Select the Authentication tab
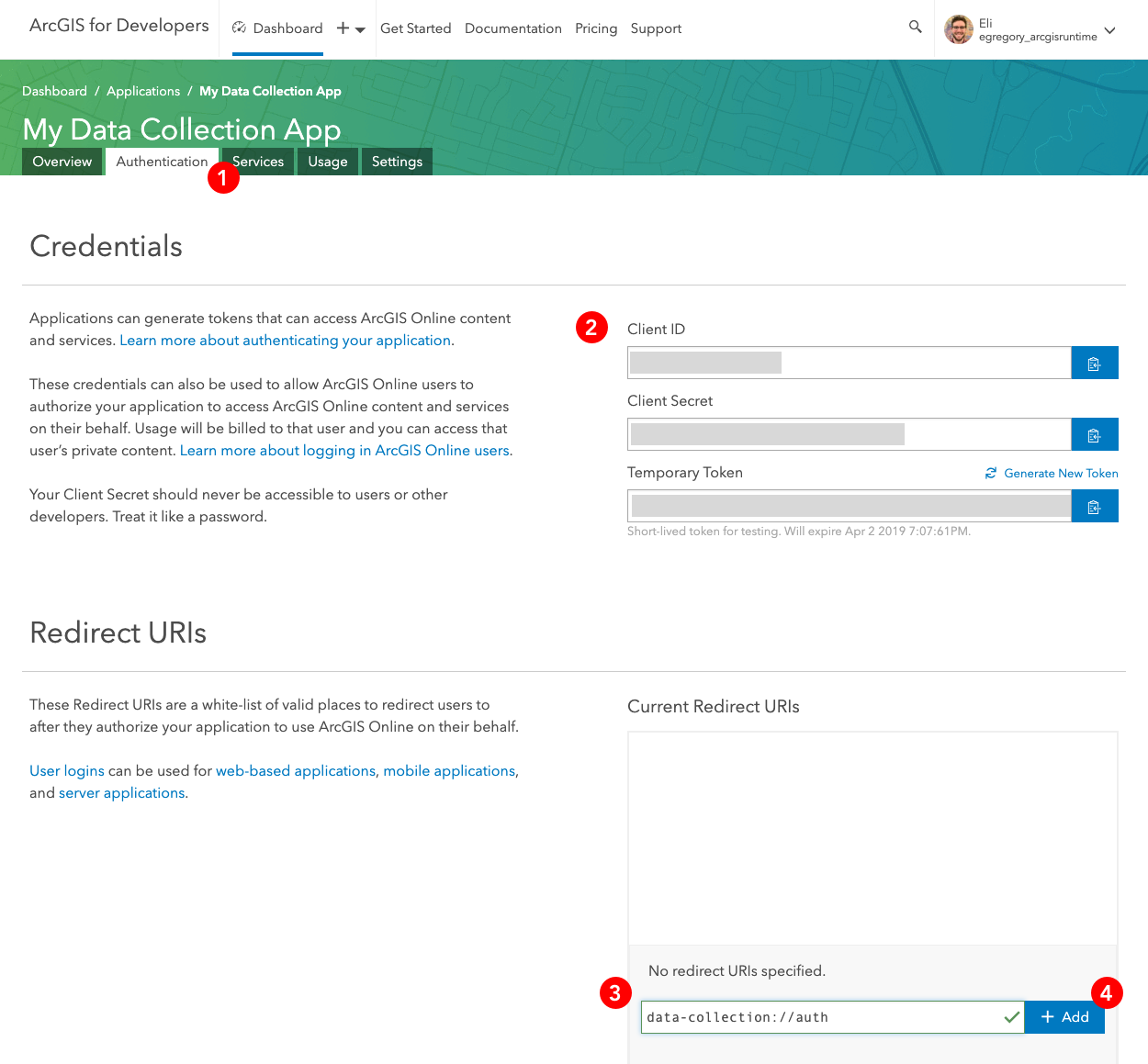Image resolution: width=1148 pixels, height=1064 pixels. pyautogui.click(x=162, y=162)
